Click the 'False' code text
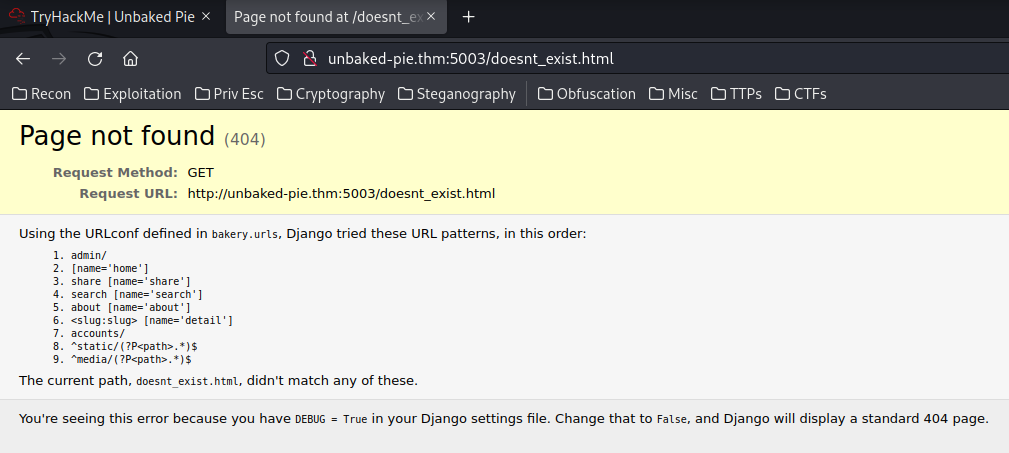Image resolution: width=1009 pixels, height=453 pixels. tap(672, 420)
